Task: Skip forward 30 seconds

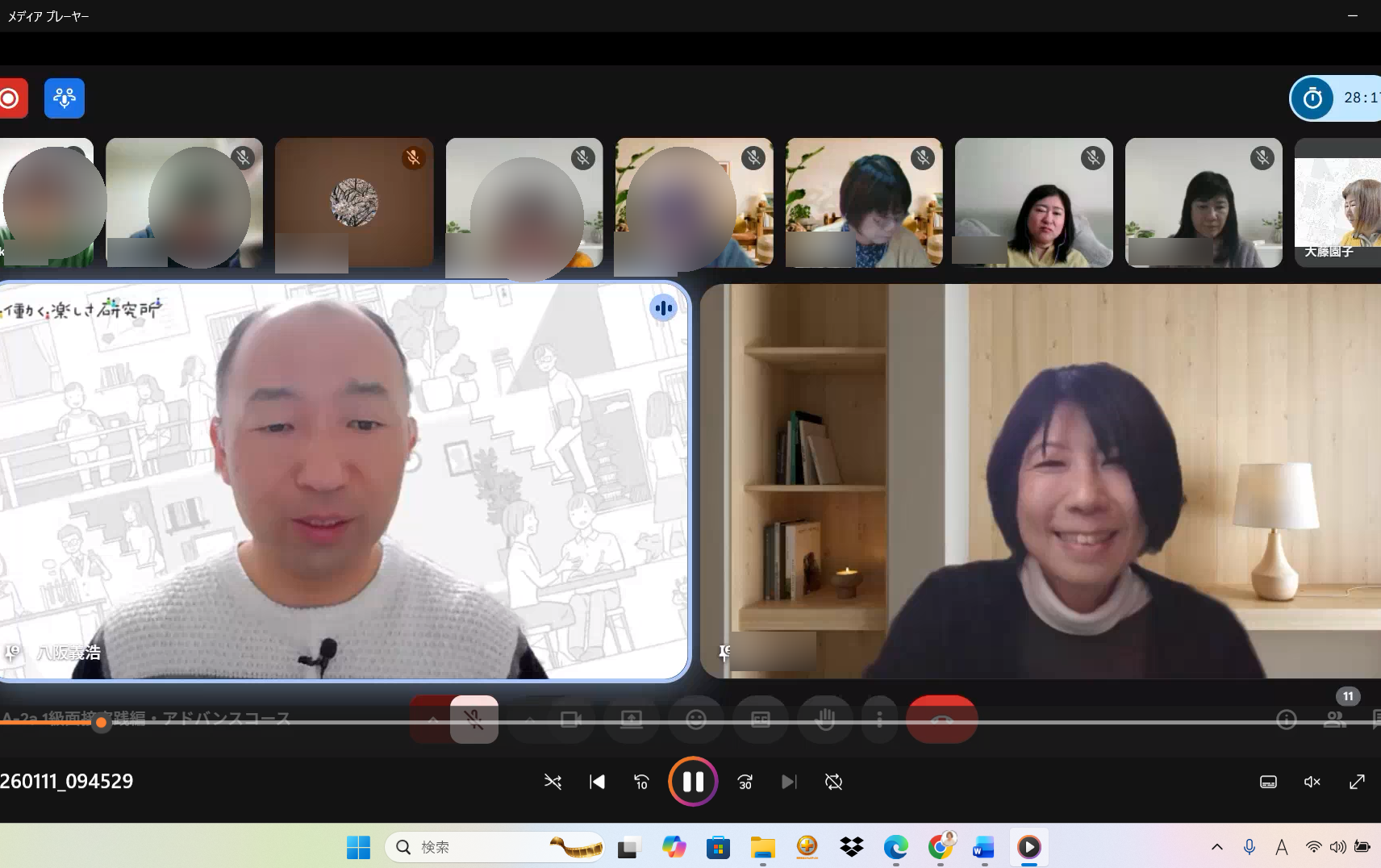Action: tap(745, 782)
